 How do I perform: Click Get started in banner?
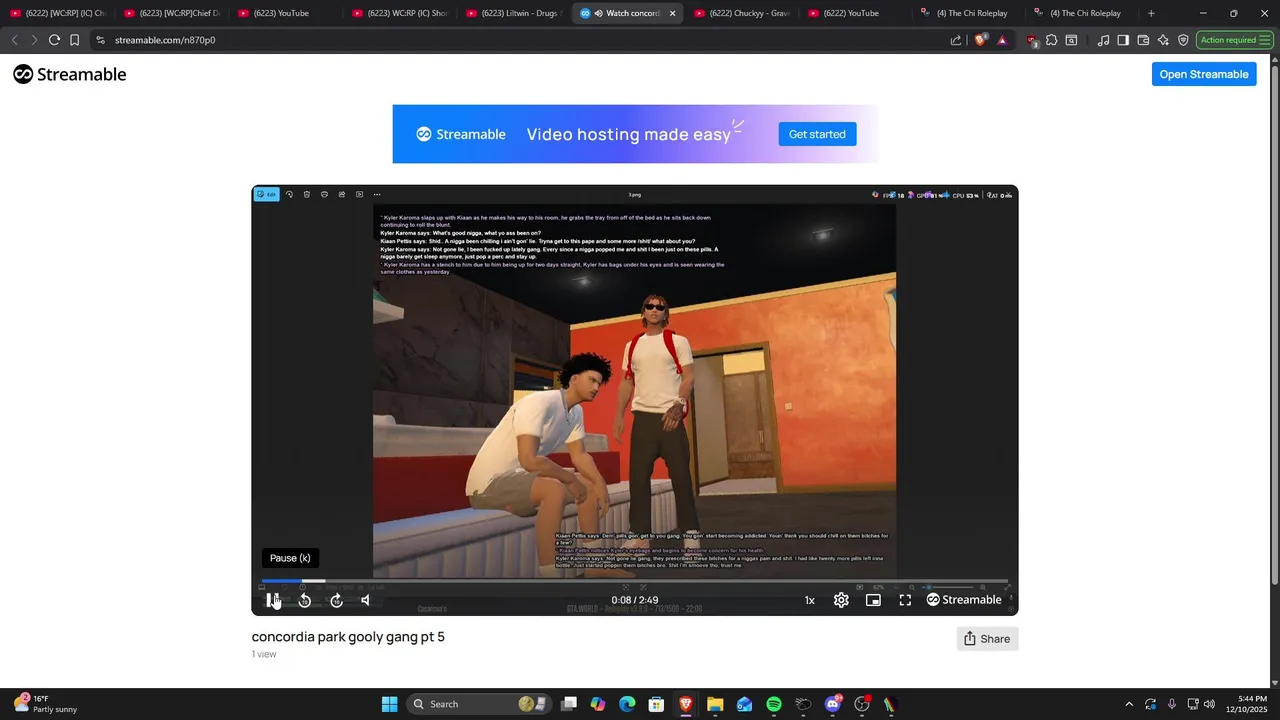pos(817,134)
